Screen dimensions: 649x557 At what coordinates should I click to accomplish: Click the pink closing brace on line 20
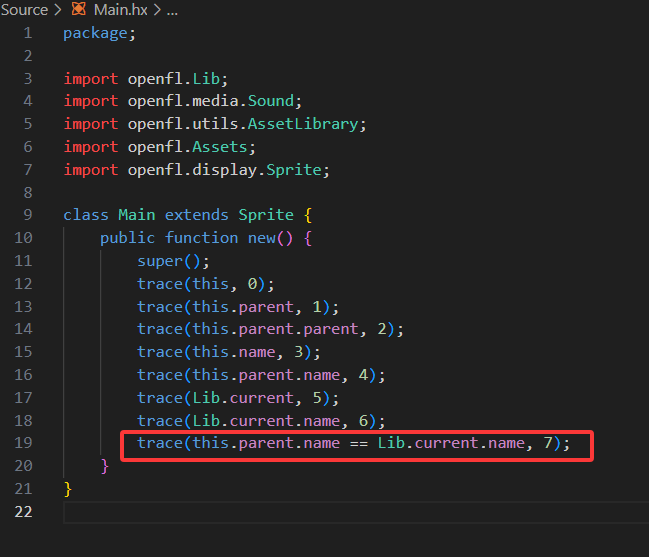pos(105,466)
